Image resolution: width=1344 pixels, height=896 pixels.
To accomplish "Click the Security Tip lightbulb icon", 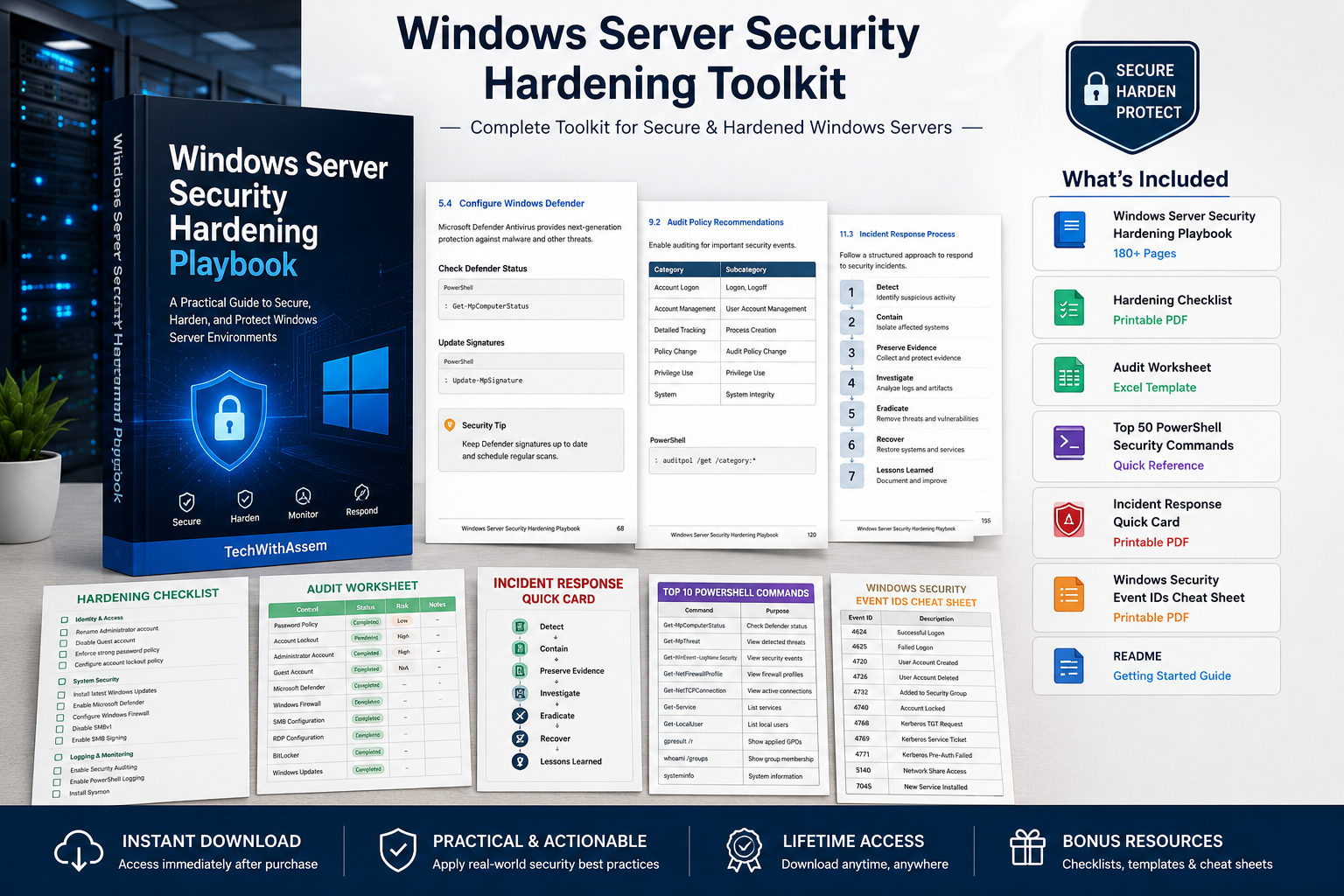I will (x=450, y=424).
